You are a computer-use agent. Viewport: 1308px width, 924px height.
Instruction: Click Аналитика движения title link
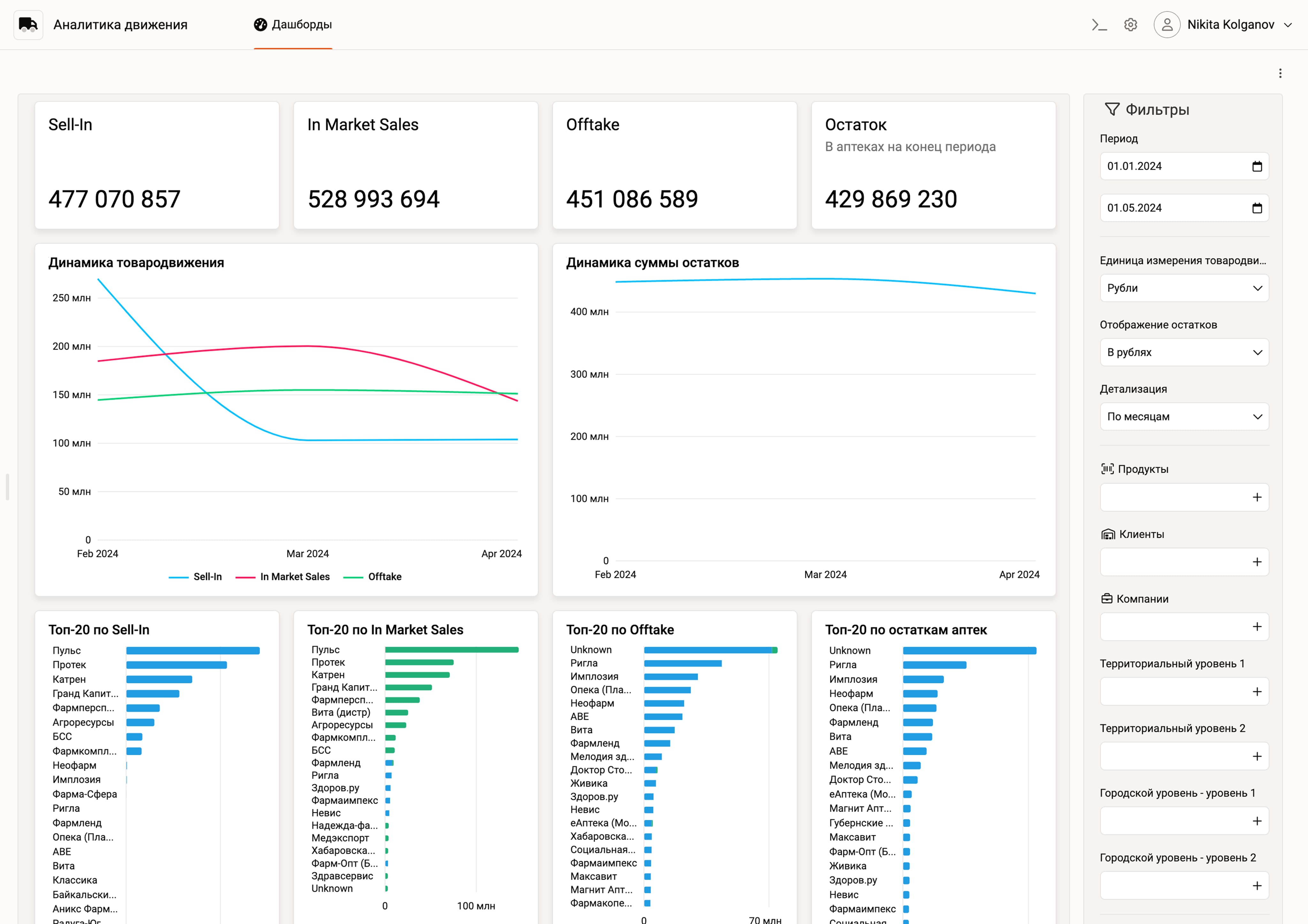[x=120, y=25]
